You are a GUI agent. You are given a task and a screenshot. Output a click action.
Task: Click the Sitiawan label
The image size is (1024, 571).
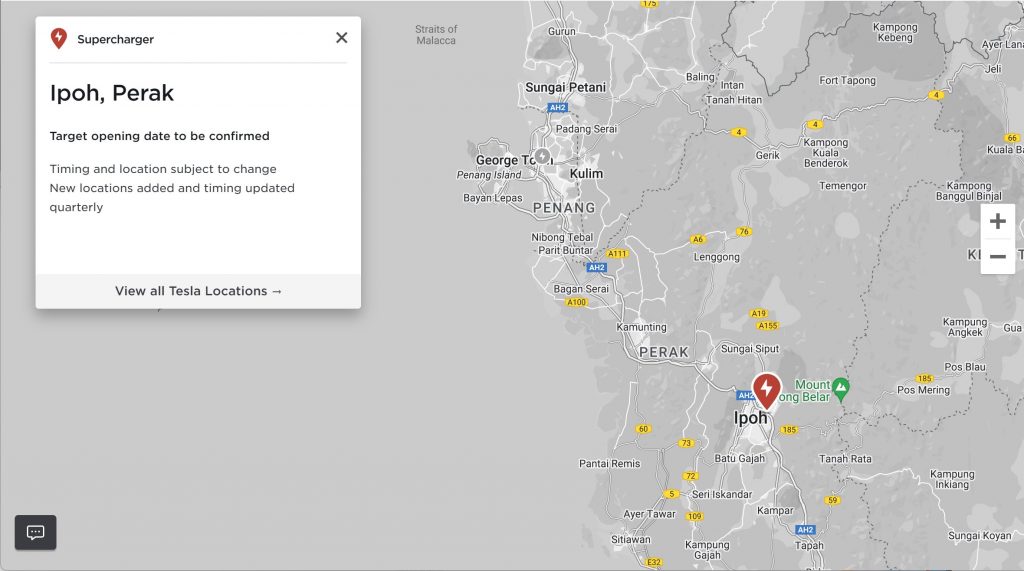(630, 540)
